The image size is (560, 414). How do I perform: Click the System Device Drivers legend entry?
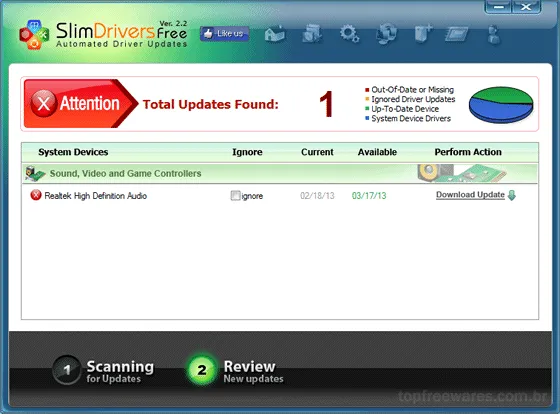[x=408, y=118]
